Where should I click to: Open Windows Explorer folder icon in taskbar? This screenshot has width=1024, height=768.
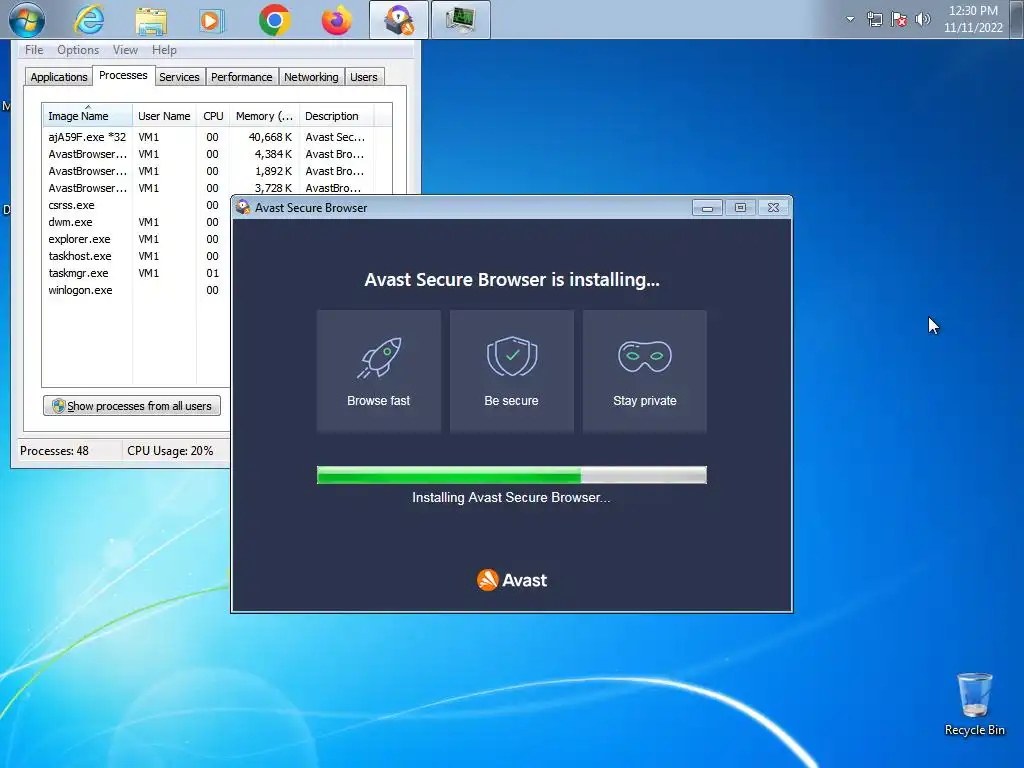pyautogui.click(x=151, y=20)
